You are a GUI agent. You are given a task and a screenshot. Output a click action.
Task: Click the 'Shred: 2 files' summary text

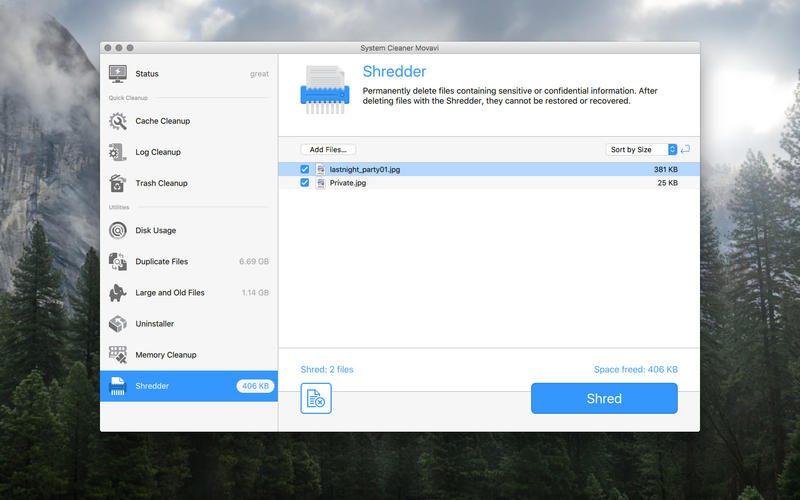click(x=327, y=369)
